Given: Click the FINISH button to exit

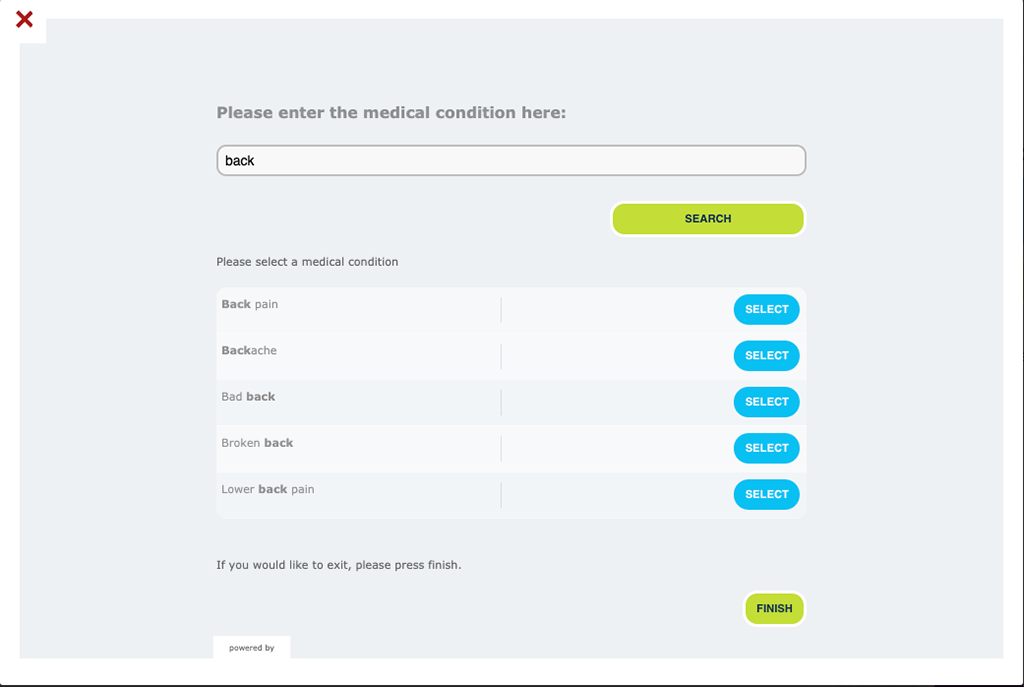Looking at the screenshot, I should click(774, 609).
